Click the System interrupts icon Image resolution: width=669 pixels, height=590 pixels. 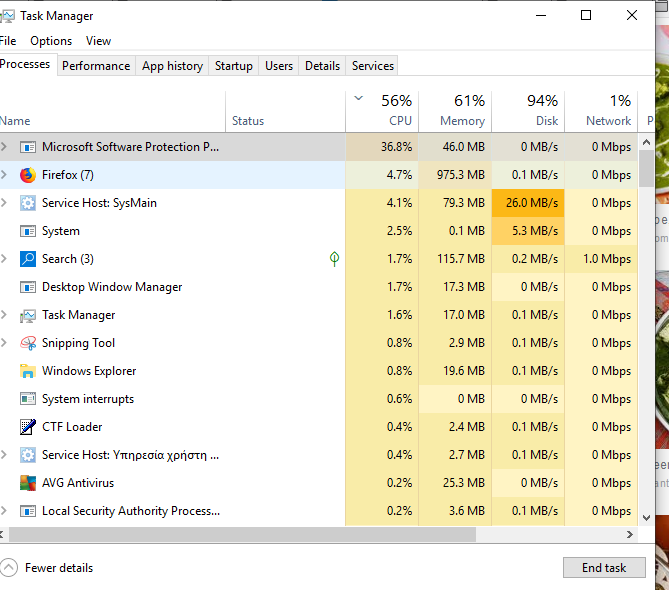coord(28,399)
